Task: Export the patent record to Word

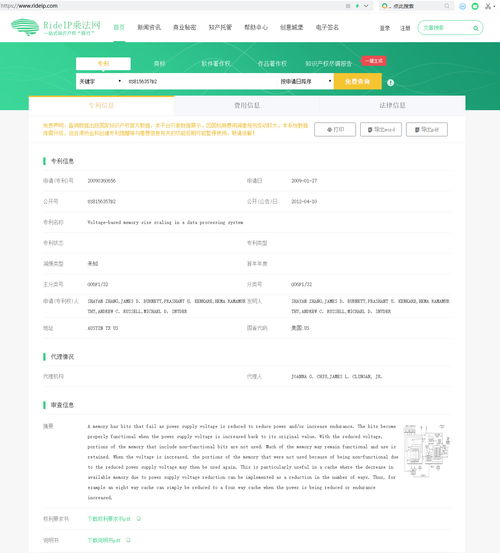Action: [381, 129]
